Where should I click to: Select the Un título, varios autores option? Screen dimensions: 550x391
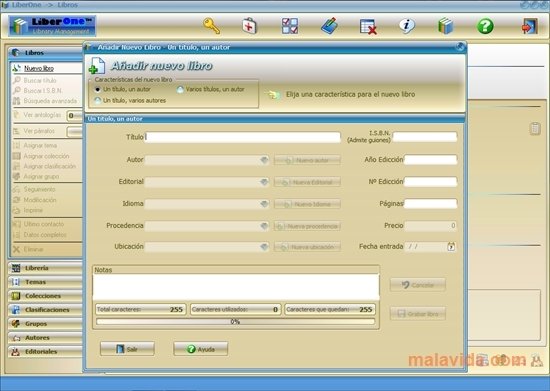pyautogui.click(x=130, y=101)
